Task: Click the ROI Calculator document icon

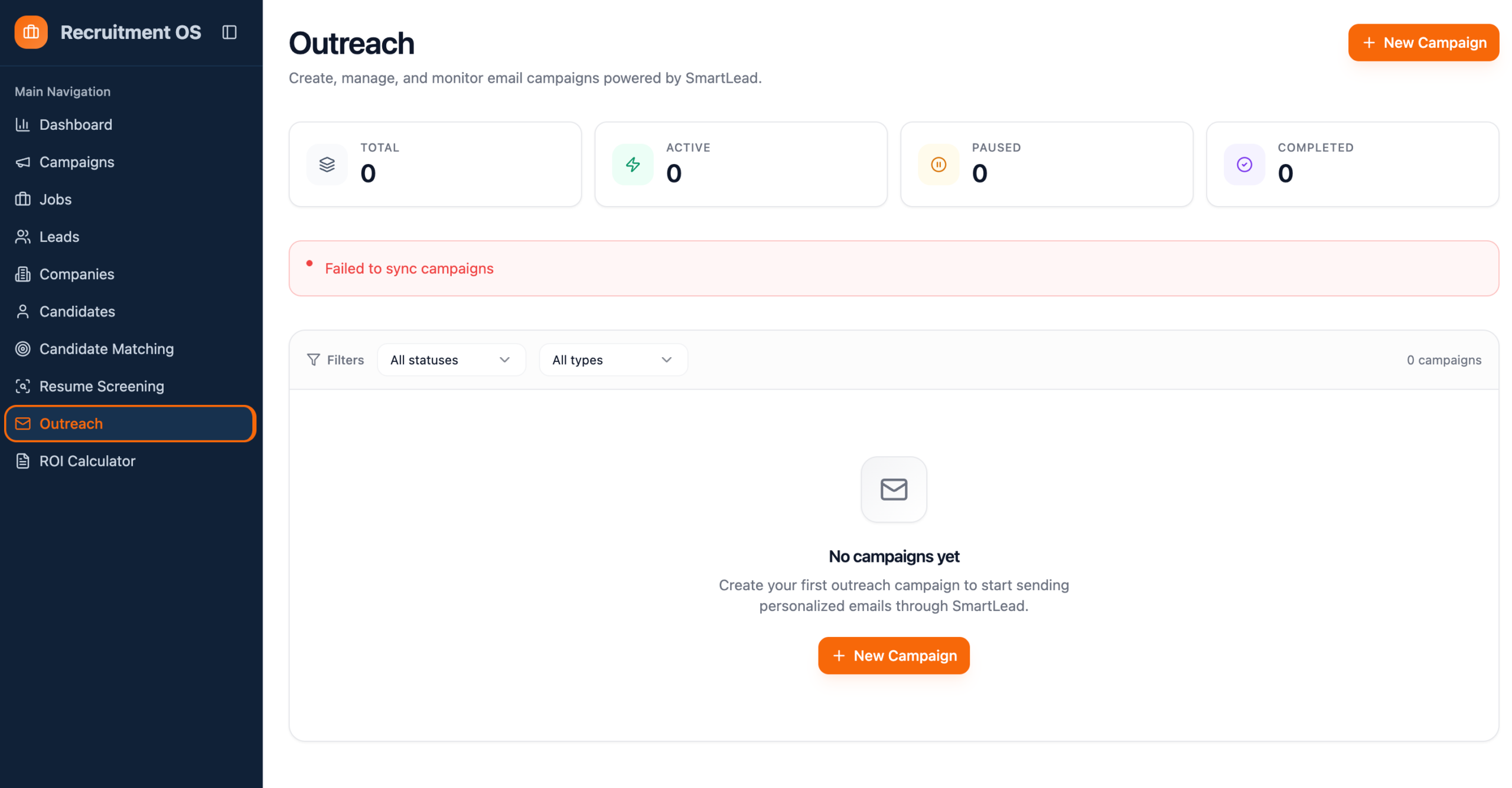Action: click(x=22, y=461)
